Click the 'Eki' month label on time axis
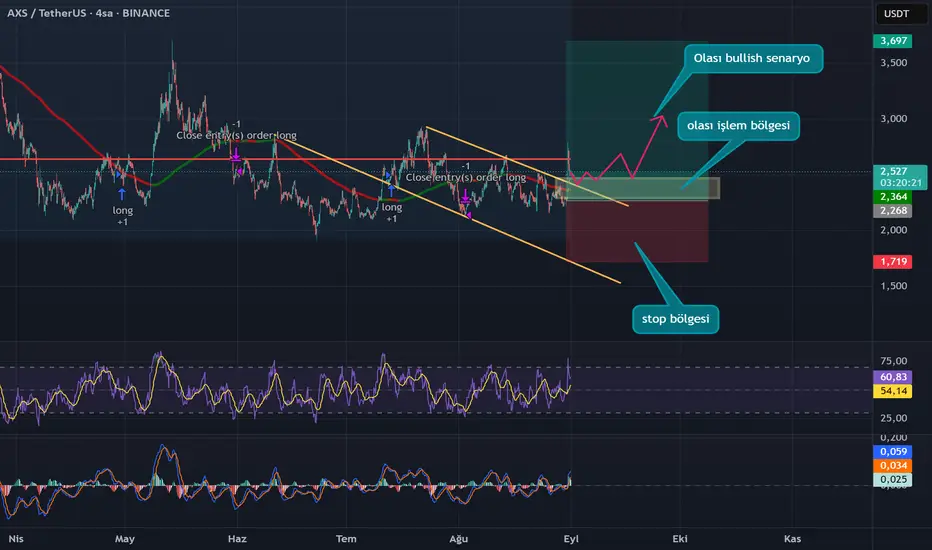932x550 pixels. pos(679,539)
